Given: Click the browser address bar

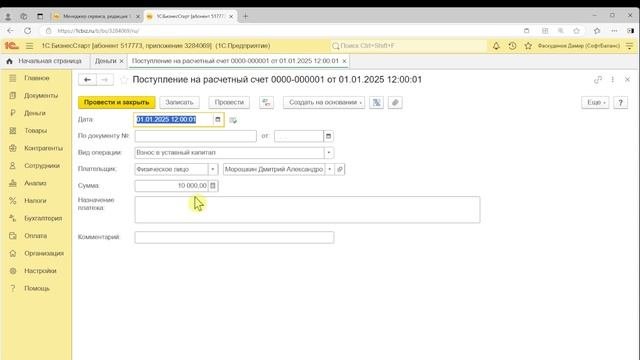Looking at the screenshot, I should click(282, 31).
